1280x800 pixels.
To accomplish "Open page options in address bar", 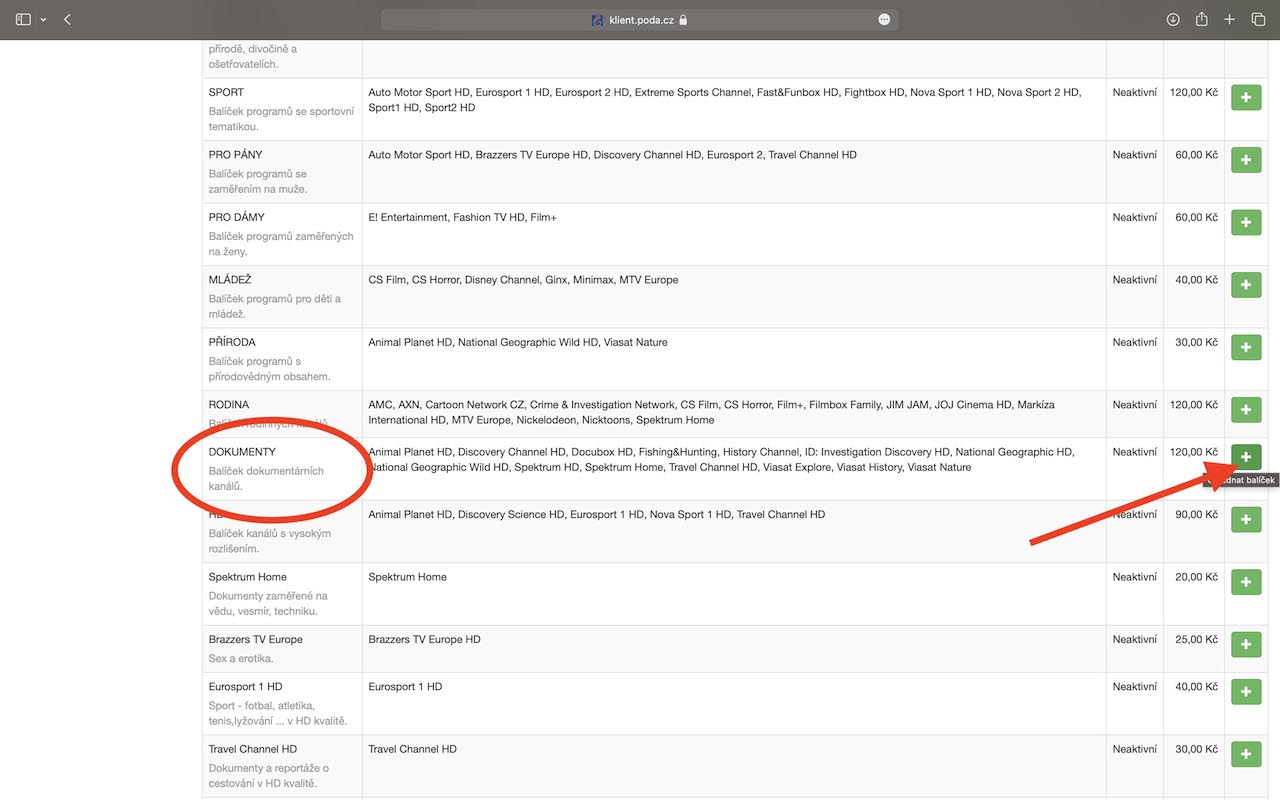I will [884, 19].
